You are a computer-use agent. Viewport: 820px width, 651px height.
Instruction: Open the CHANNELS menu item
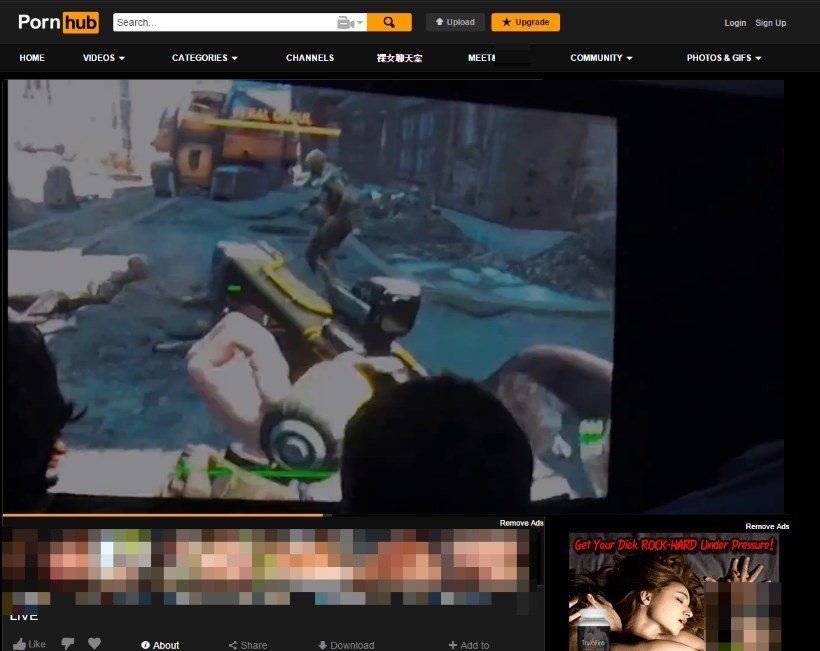coord(310,58)
